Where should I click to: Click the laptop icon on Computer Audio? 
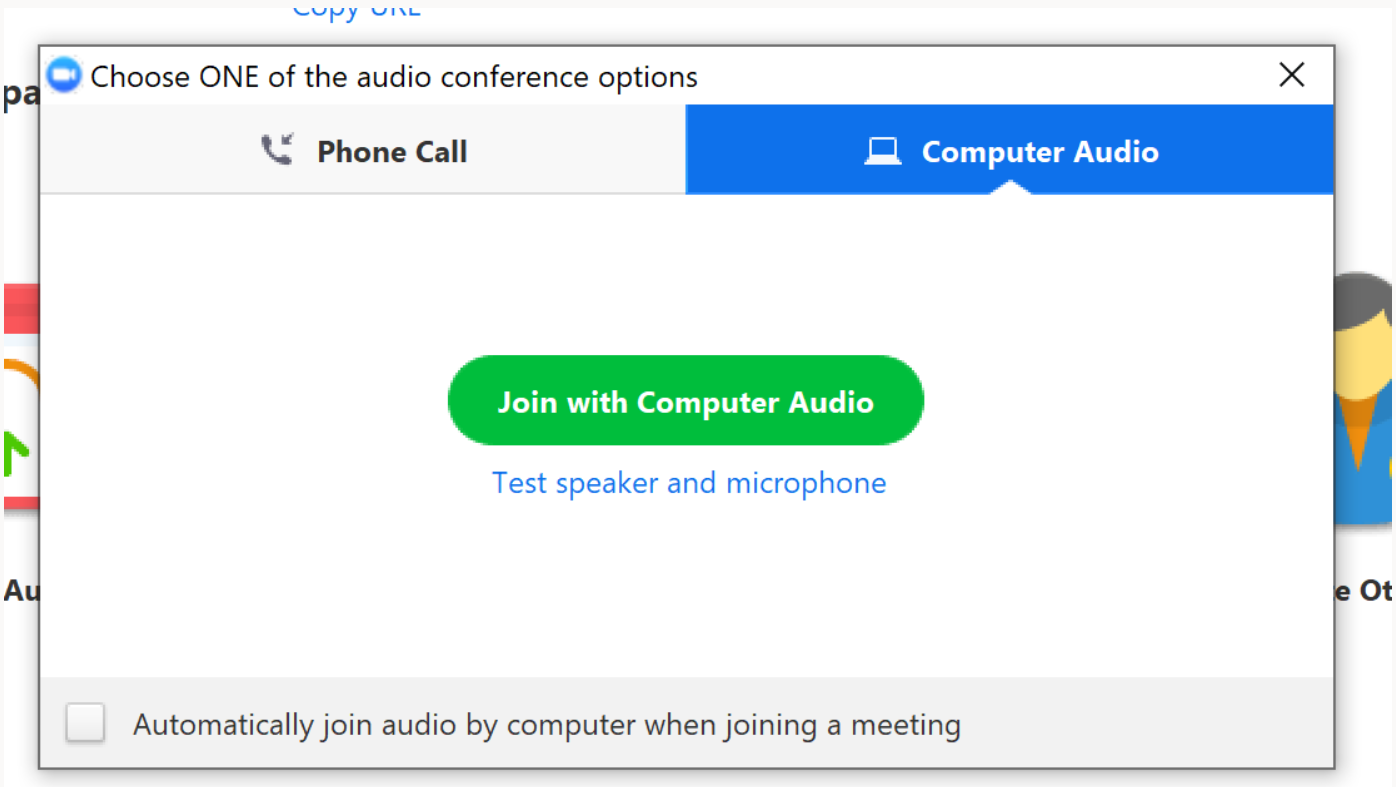pos(882,151)
